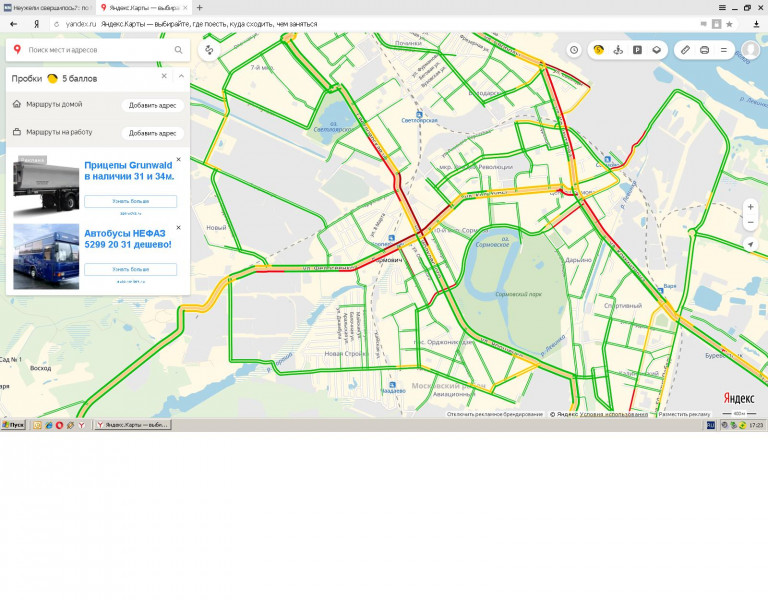This screenshot has height=600, width=768.
Task: Zoom in on the map
Action: pyautogui.click(x=750, y=207)
